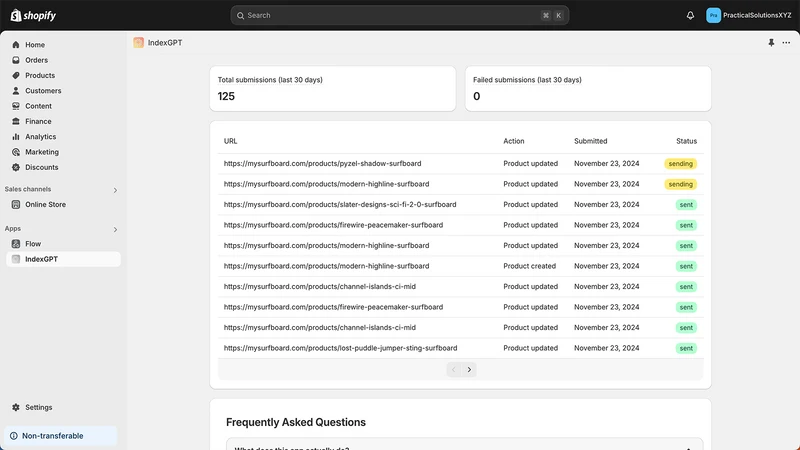Image resolution: width=800 pixels, height=450 pixels.
Task: Click the Products tag icon
Action: (16, 76)
